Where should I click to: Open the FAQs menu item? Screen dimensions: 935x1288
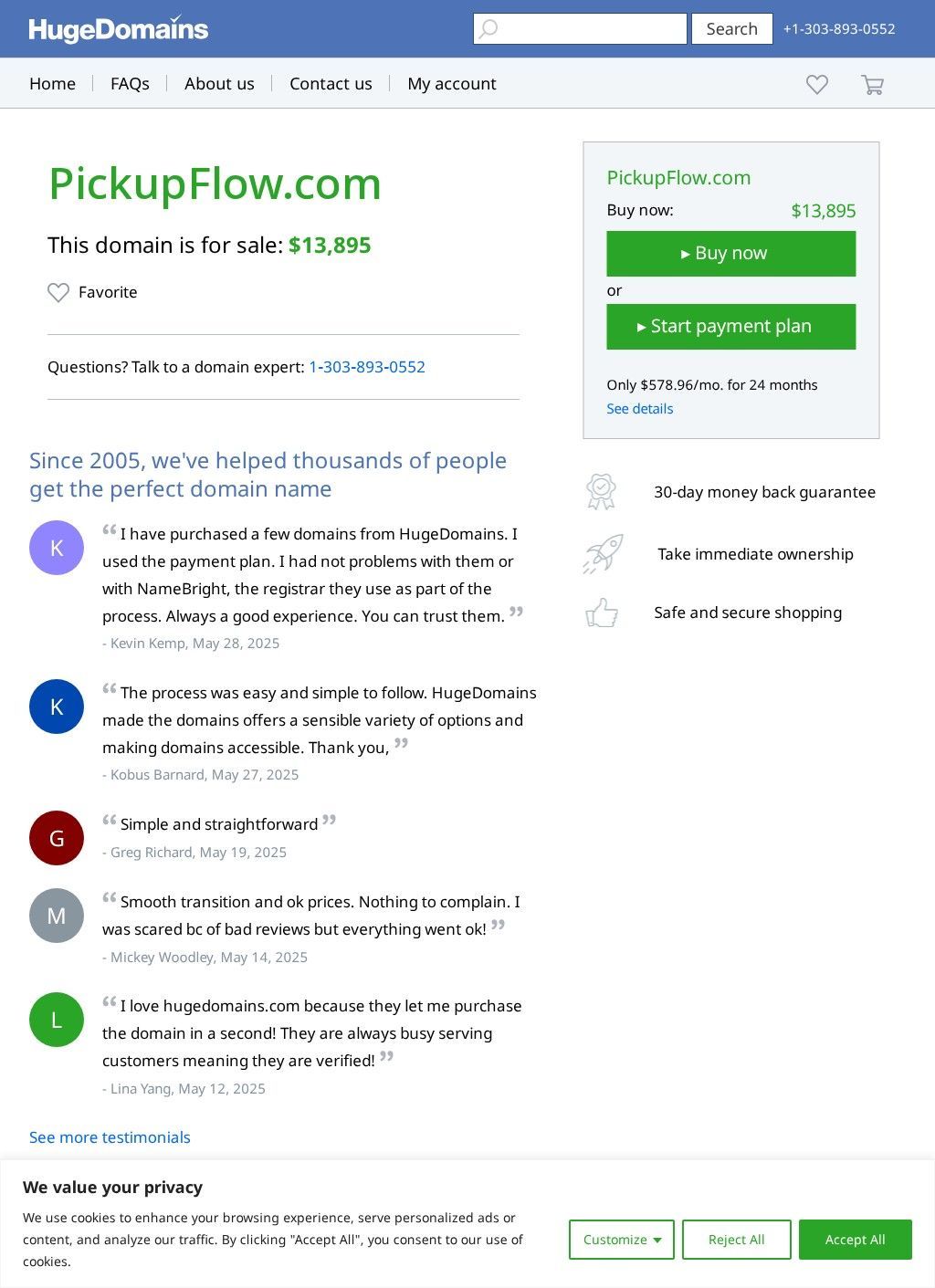[x=130, y=84]
